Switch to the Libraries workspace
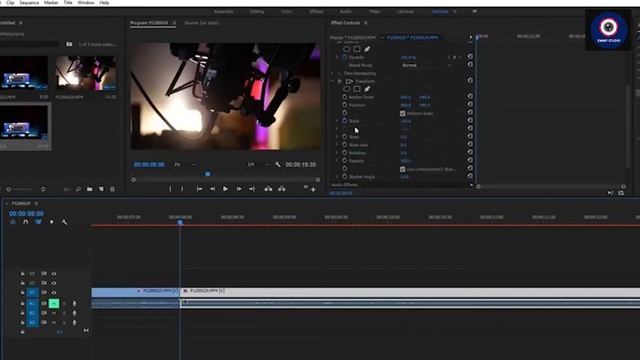 click(x=405, y=11)
